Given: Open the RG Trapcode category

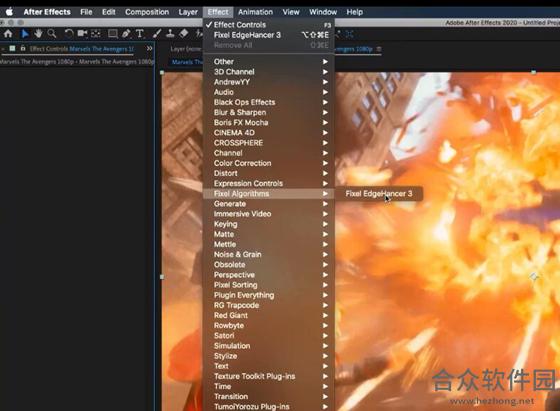Looking at the screenshot, I should [x=269, y=305].
